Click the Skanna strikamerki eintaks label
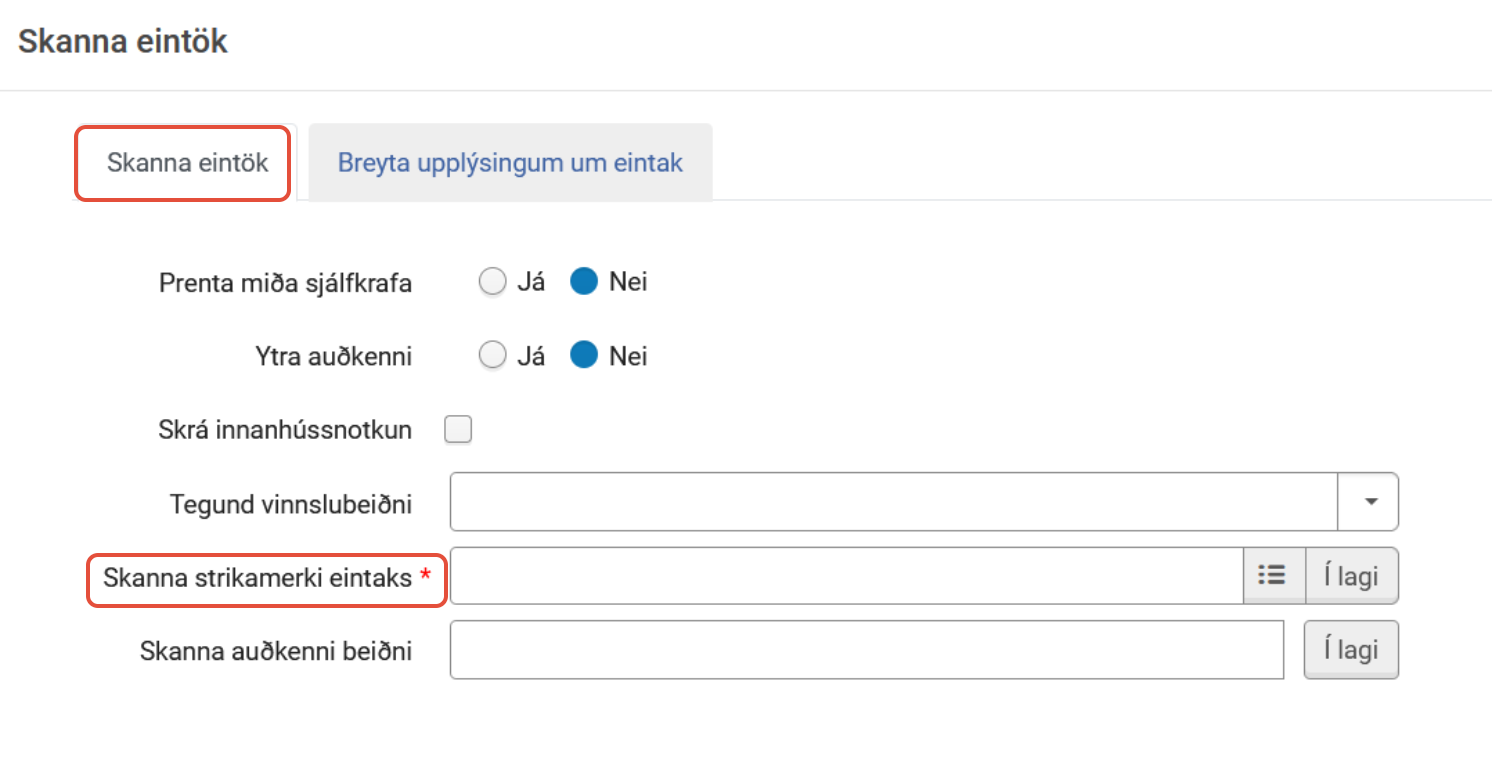The image size is (1492, 757). coord(258,577)
